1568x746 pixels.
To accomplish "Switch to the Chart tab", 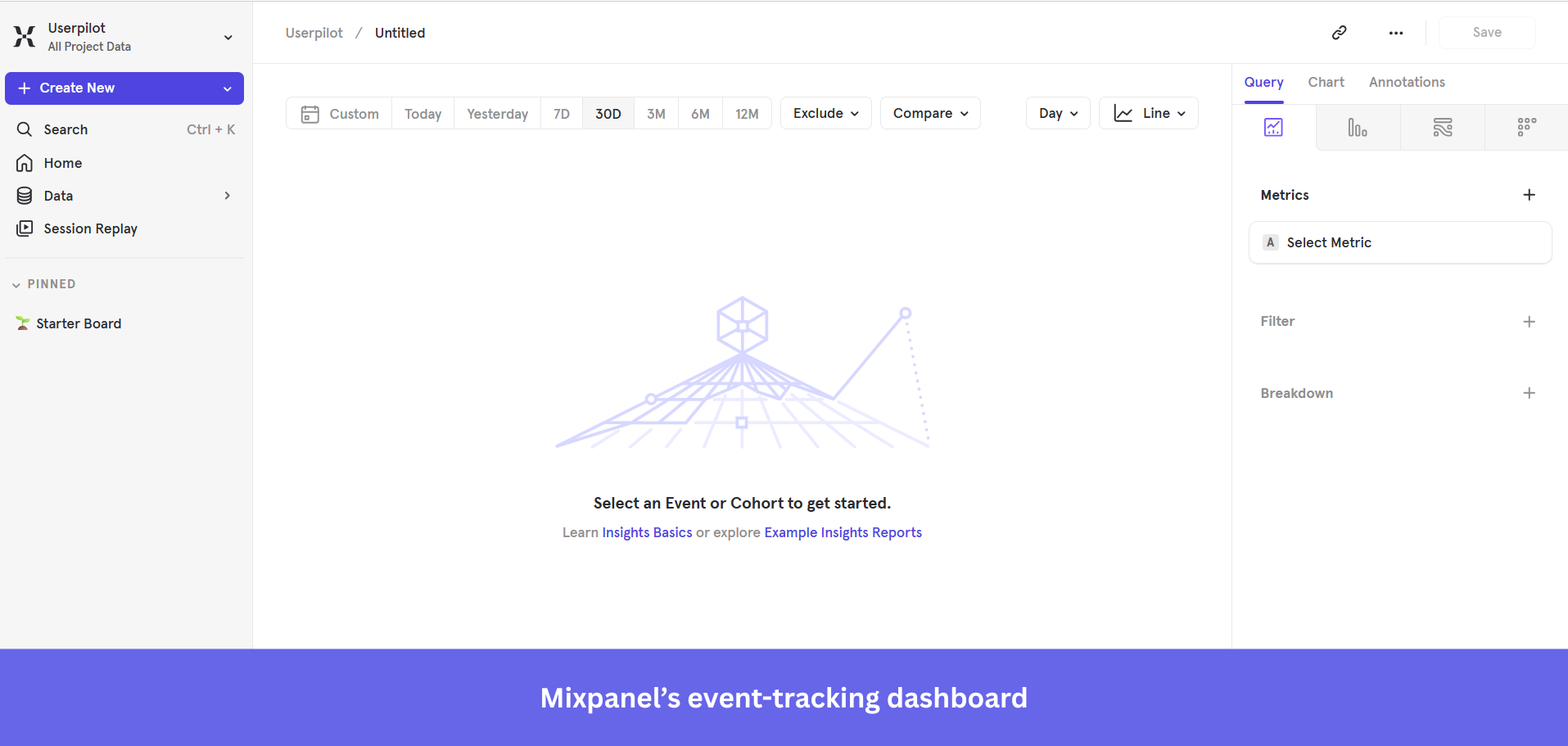I will coord(1325,82).
